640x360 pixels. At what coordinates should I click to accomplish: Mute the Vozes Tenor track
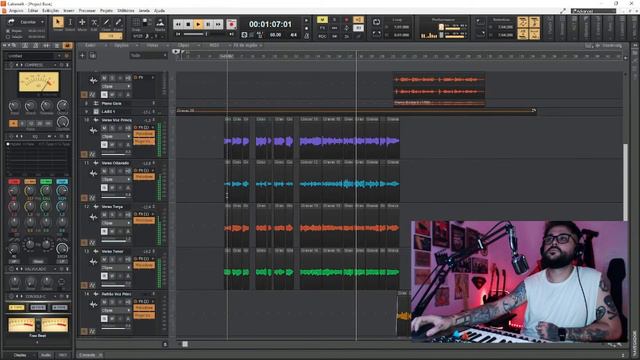(104, 259)
